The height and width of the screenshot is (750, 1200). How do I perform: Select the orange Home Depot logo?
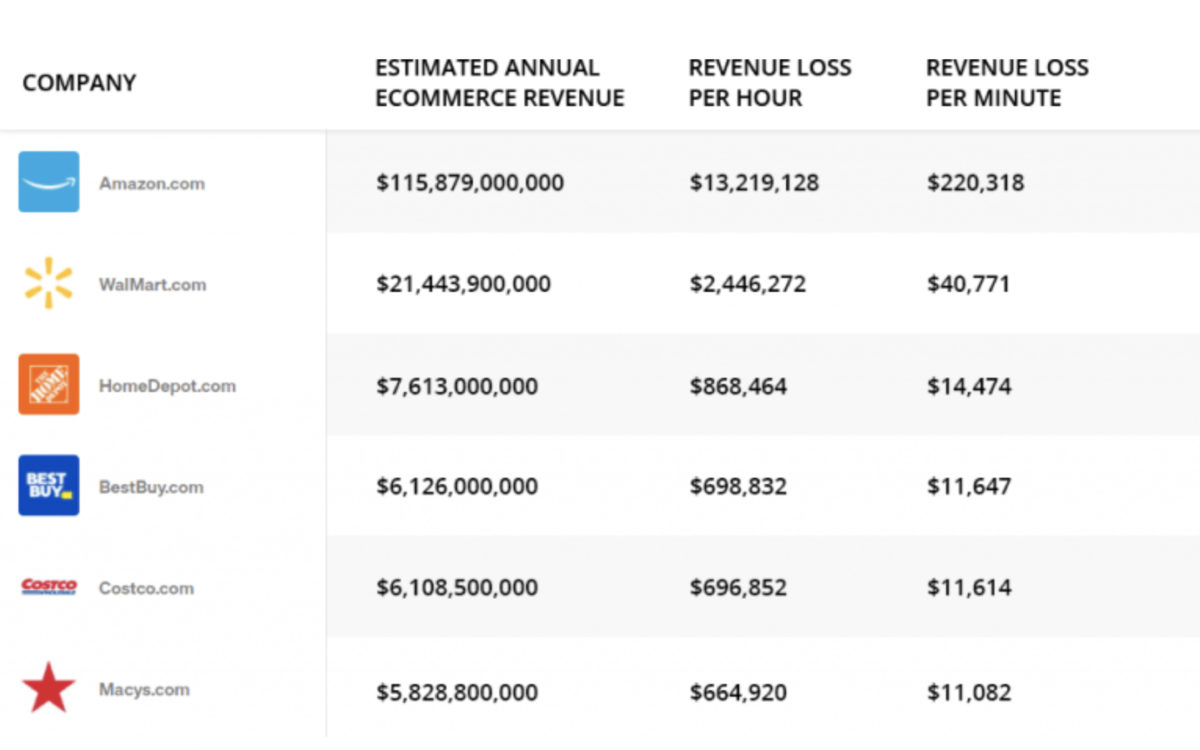point(48,384)
